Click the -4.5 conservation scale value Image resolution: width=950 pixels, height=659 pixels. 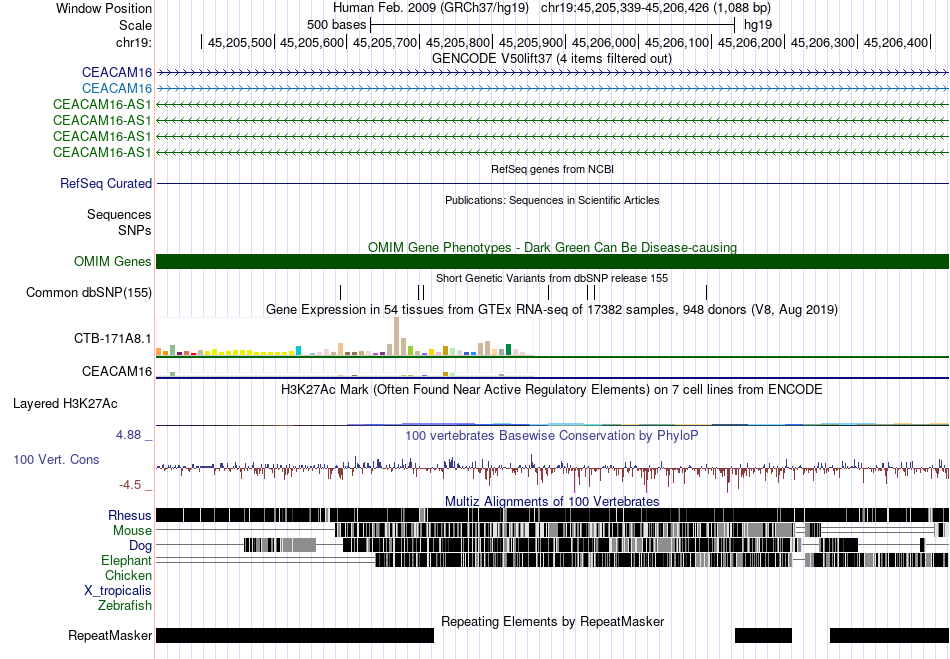[130, 485]
